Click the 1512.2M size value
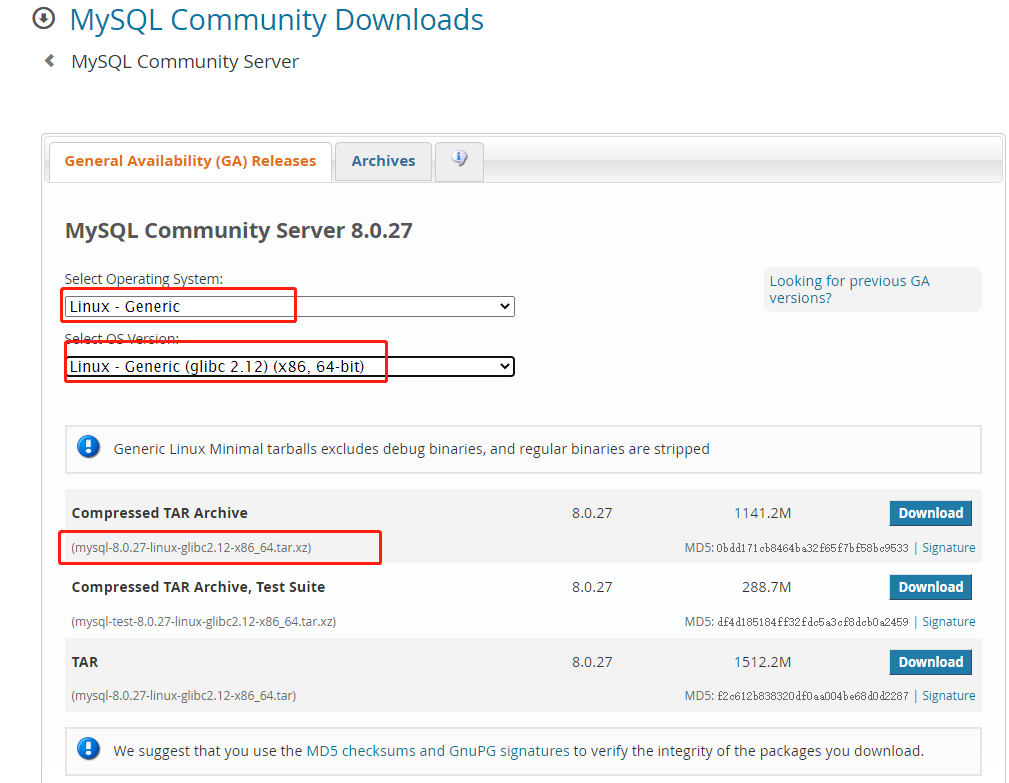 (763, 662)
